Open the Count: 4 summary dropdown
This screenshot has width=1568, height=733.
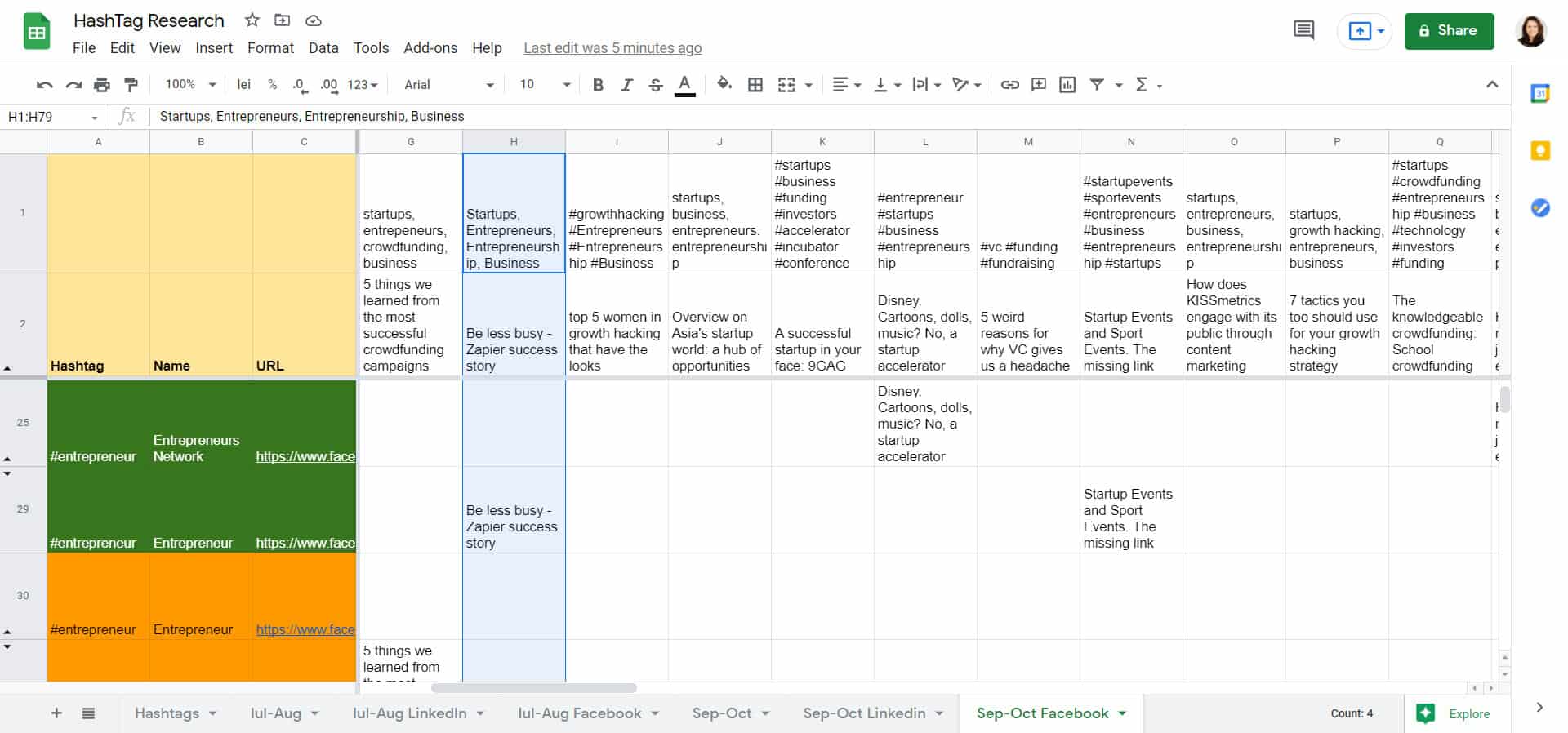1352,713
